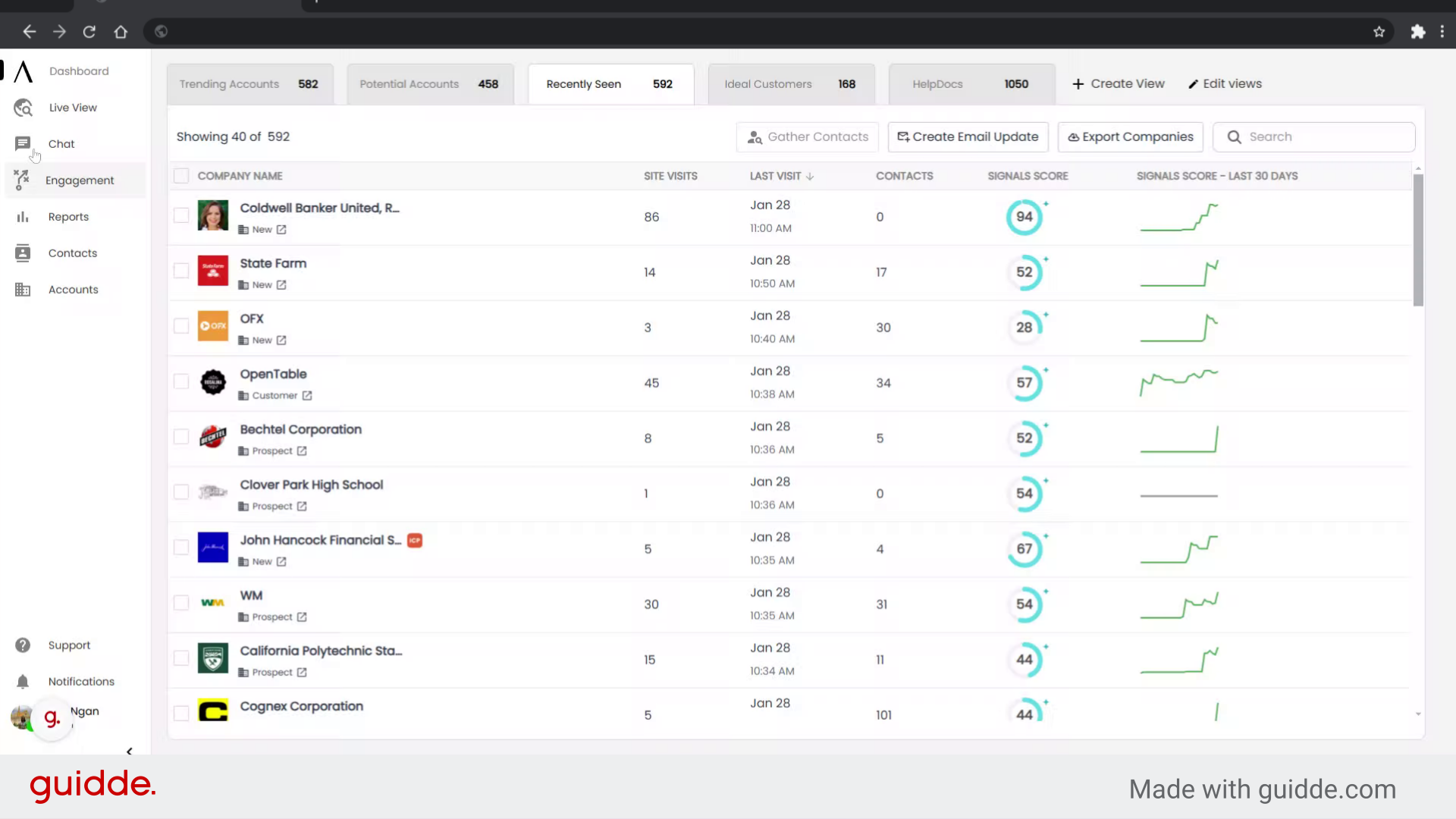The width and height of the screenshot is (1456, 819).
Task: Tick the select-all header checkbox
Action: coord(181,176)
